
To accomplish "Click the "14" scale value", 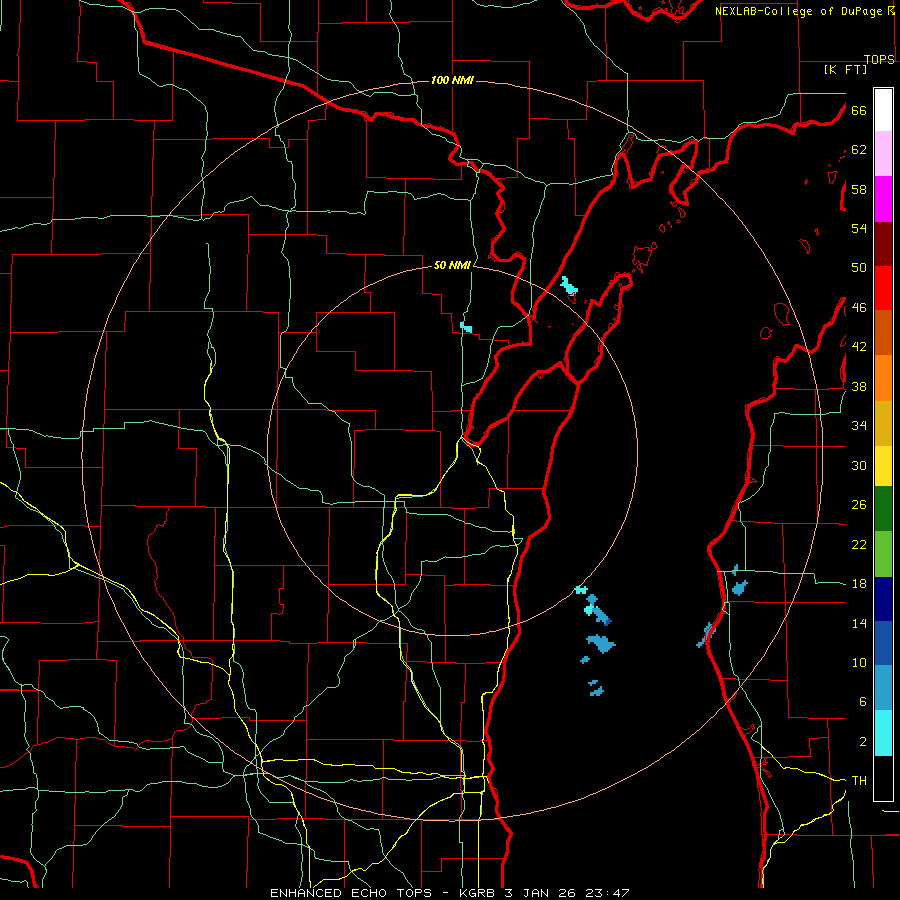I will [859, 623].
